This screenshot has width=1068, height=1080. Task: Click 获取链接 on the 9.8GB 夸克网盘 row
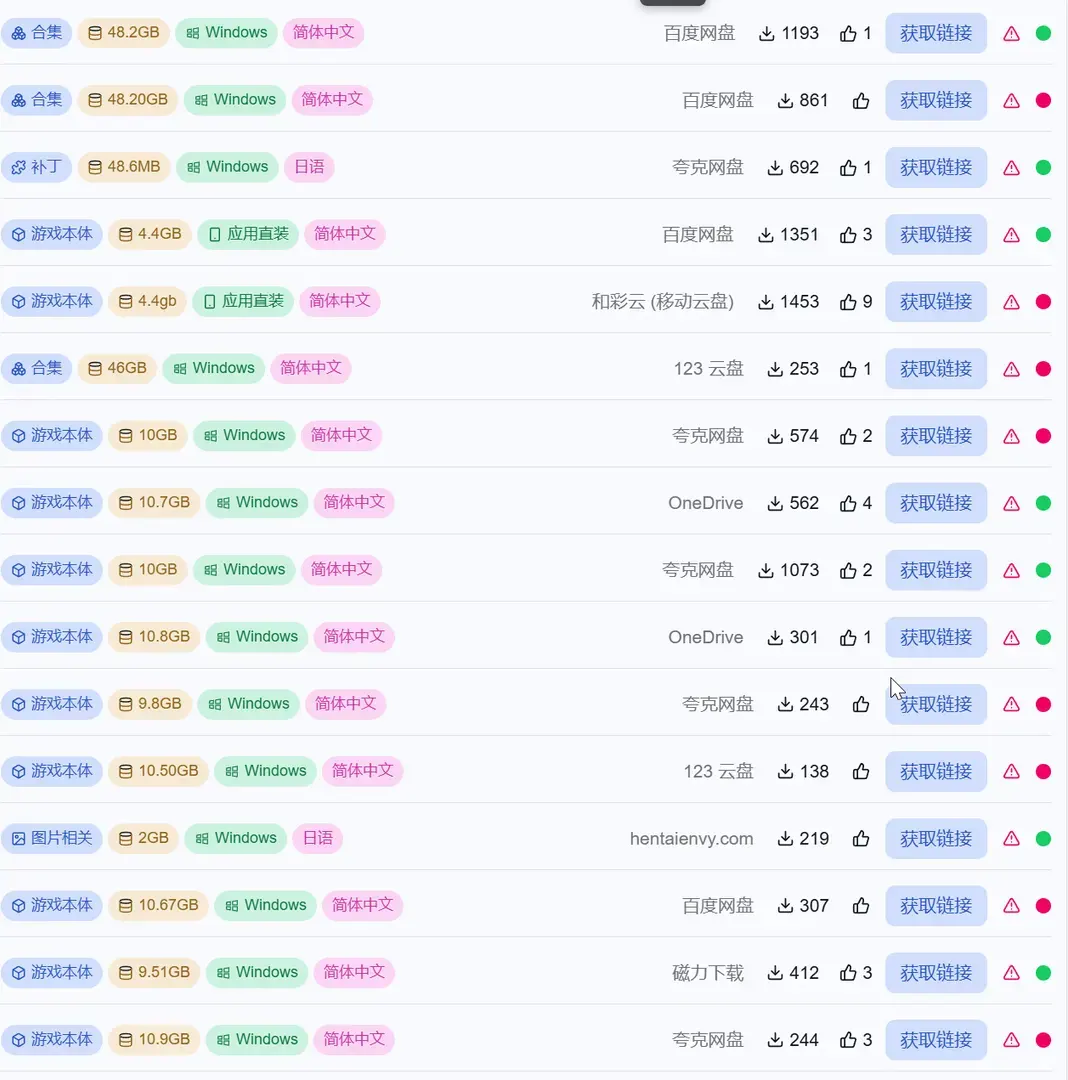pyautogui.click(x=936, y=705)
